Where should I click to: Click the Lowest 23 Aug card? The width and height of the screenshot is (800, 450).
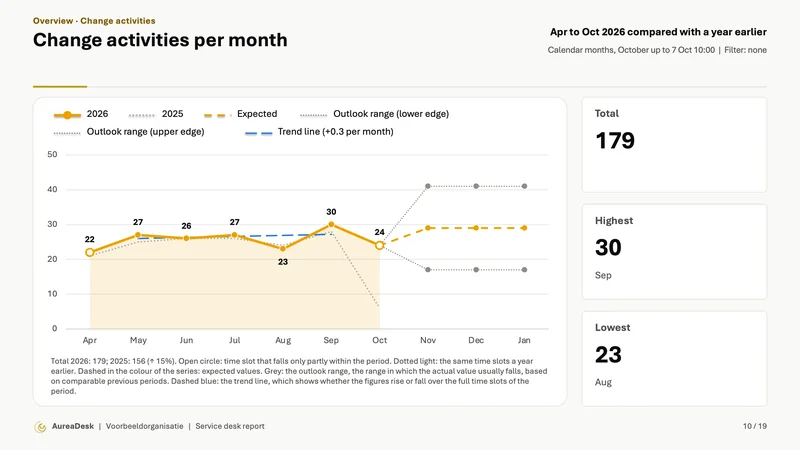(674, 359)
